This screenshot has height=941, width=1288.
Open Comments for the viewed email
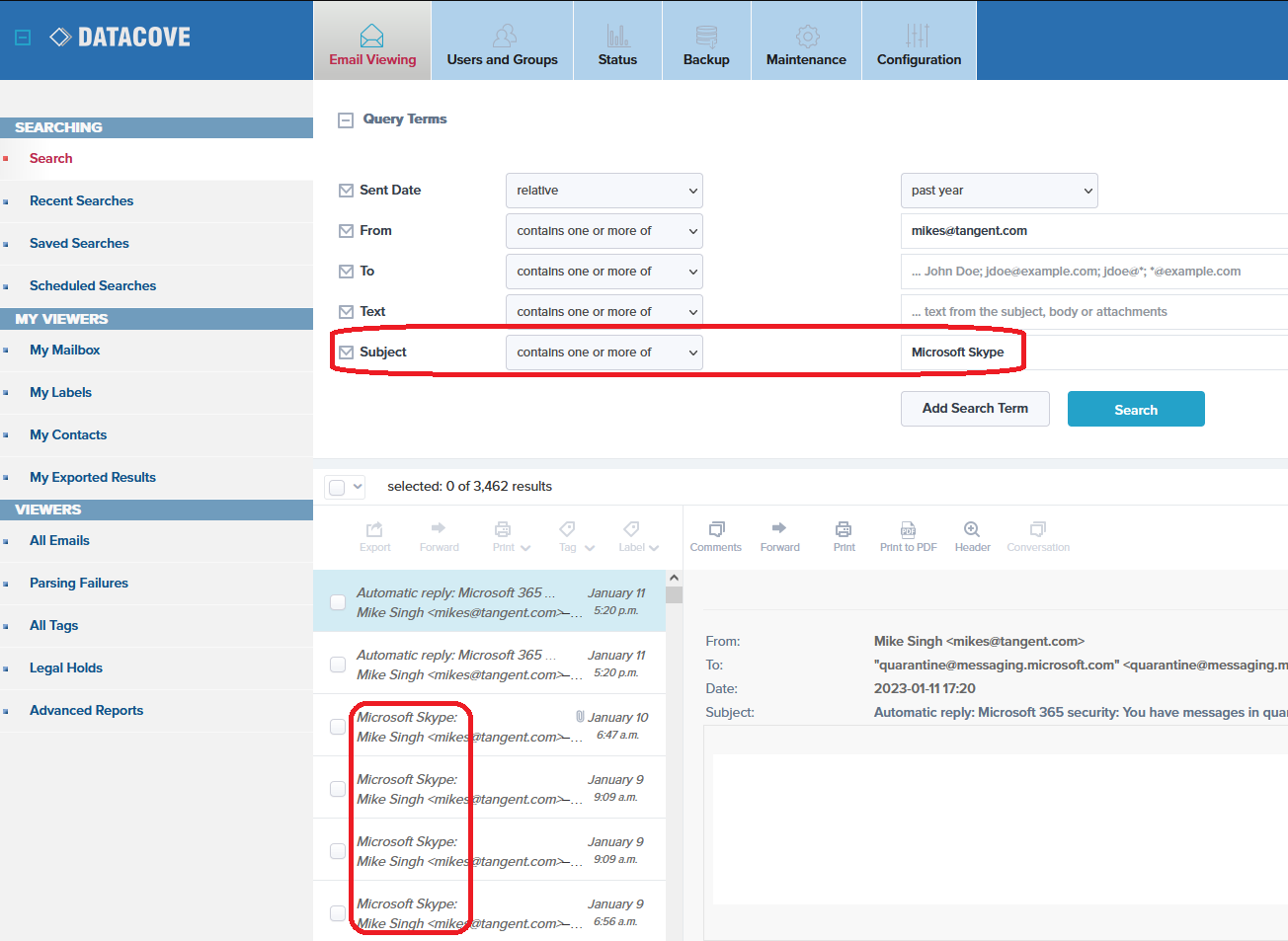[716, 537]
